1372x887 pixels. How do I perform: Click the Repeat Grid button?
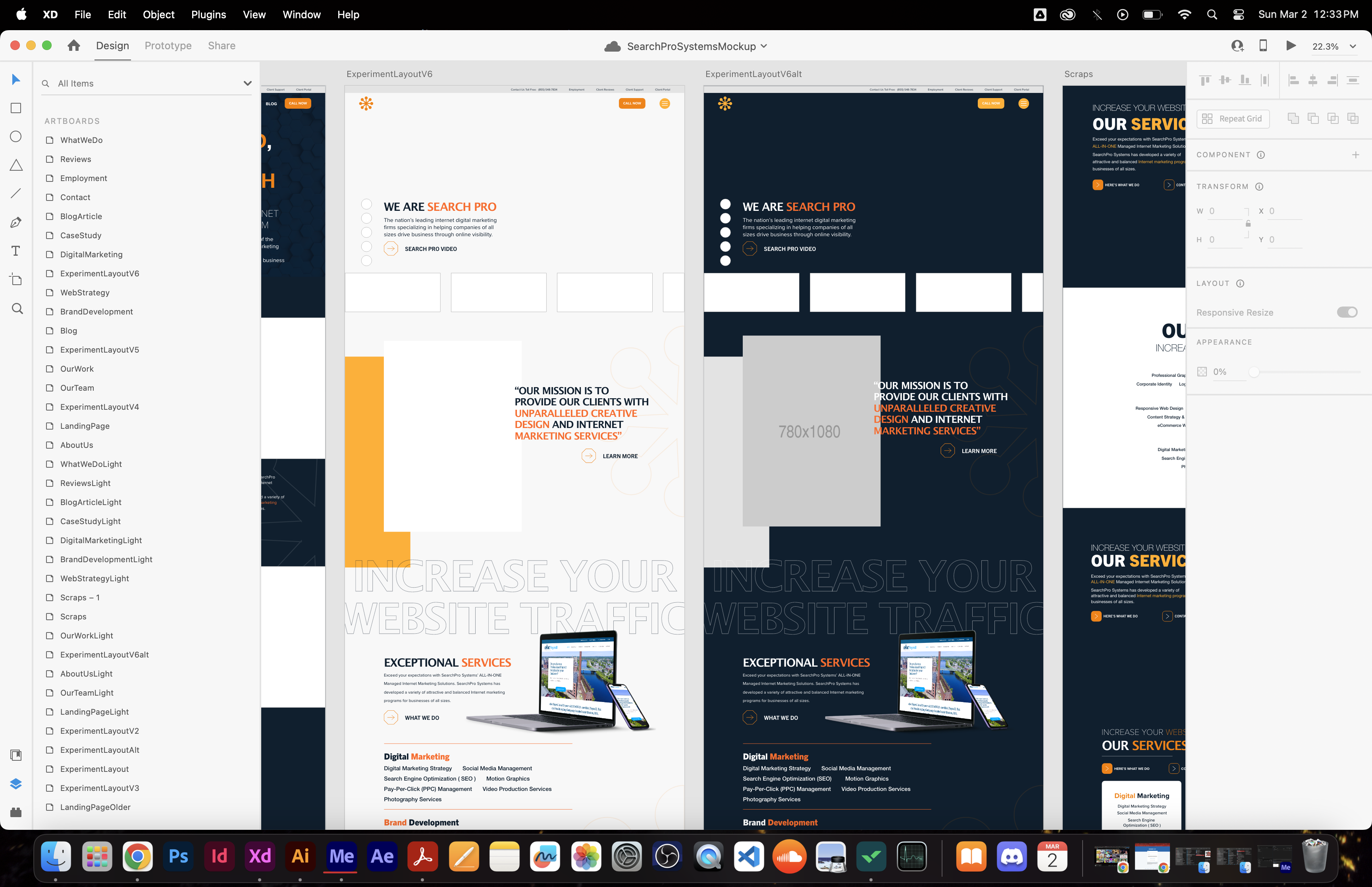[x=1233, y=119]
